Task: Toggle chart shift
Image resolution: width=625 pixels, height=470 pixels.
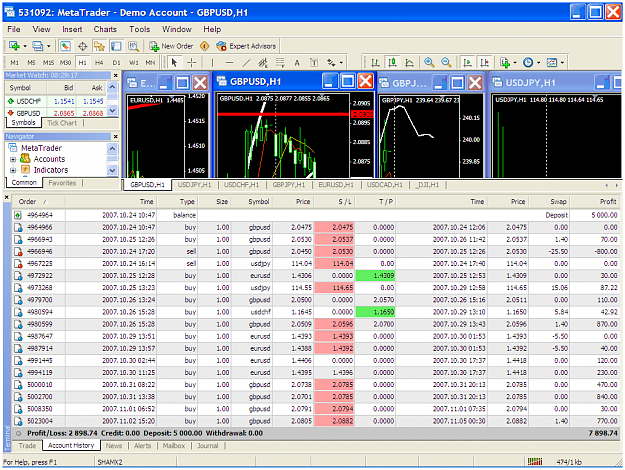Action: pos(485,63)
